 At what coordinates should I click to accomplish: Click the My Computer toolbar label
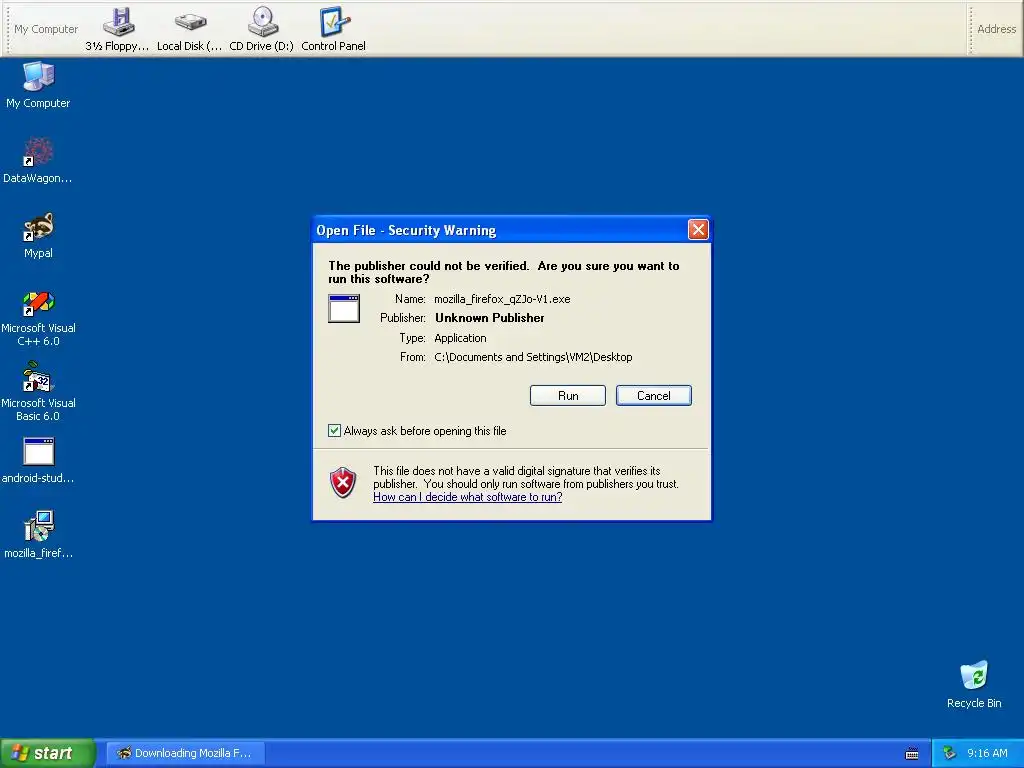click(46, 29)
